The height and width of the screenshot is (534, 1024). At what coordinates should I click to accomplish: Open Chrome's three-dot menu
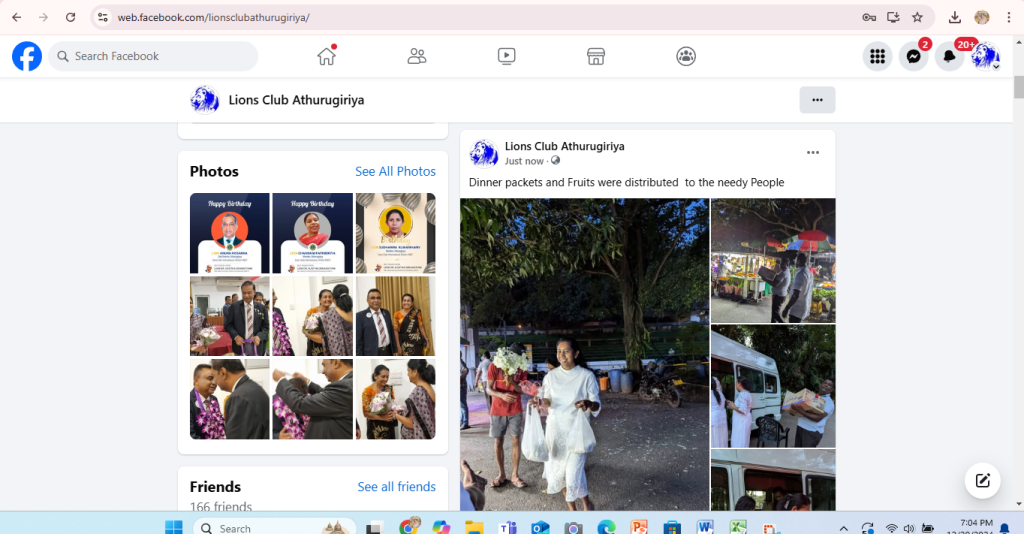1009,18
